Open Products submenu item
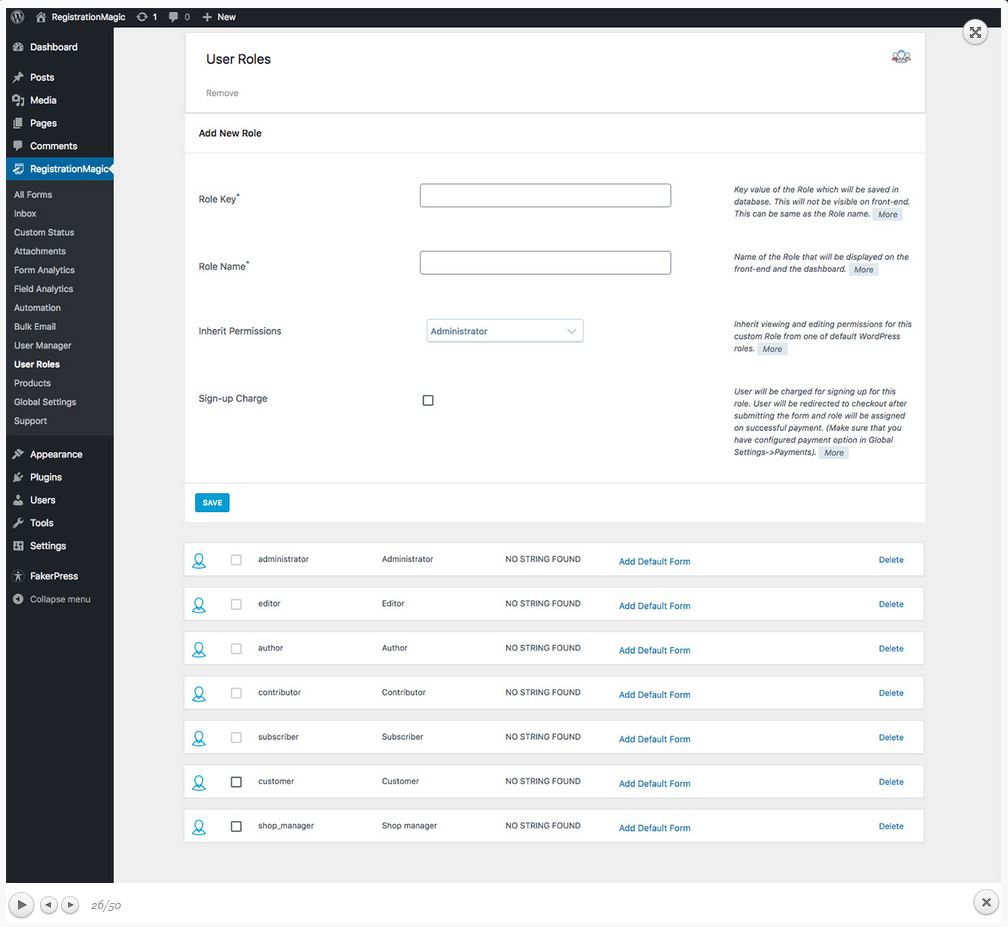 point(32,383)
